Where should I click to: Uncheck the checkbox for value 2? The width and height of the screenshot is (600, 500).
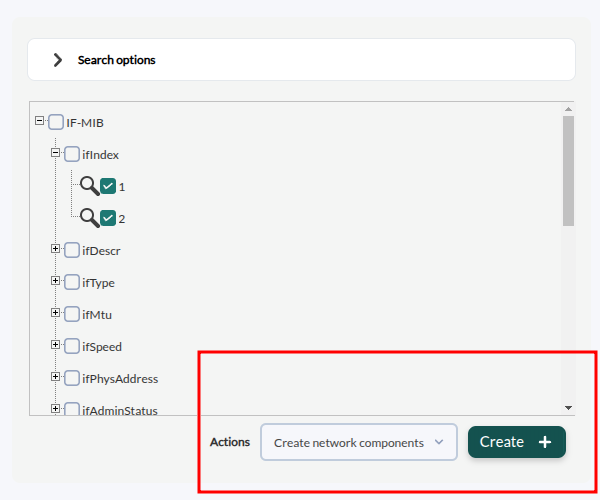click(108, 218)
